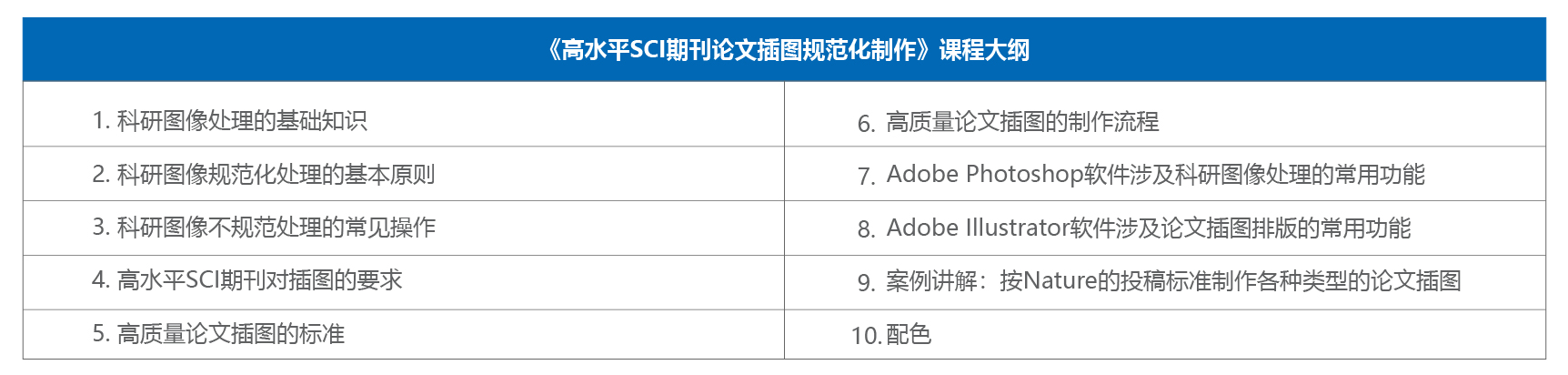This screenshot has height=375, width=1568.
Task: Select item 7 about Adobe Photoshop functions
Action: point(1165,173)
